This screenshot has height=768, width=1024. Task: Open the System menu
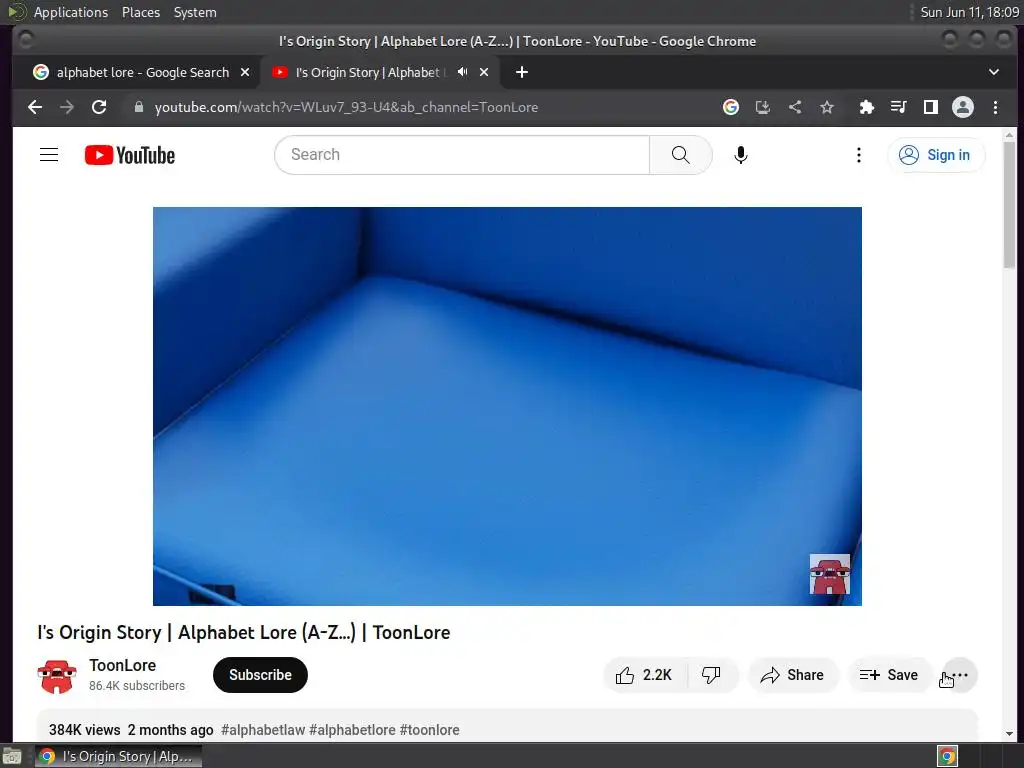pyautogui.click(x=195, y=12)
